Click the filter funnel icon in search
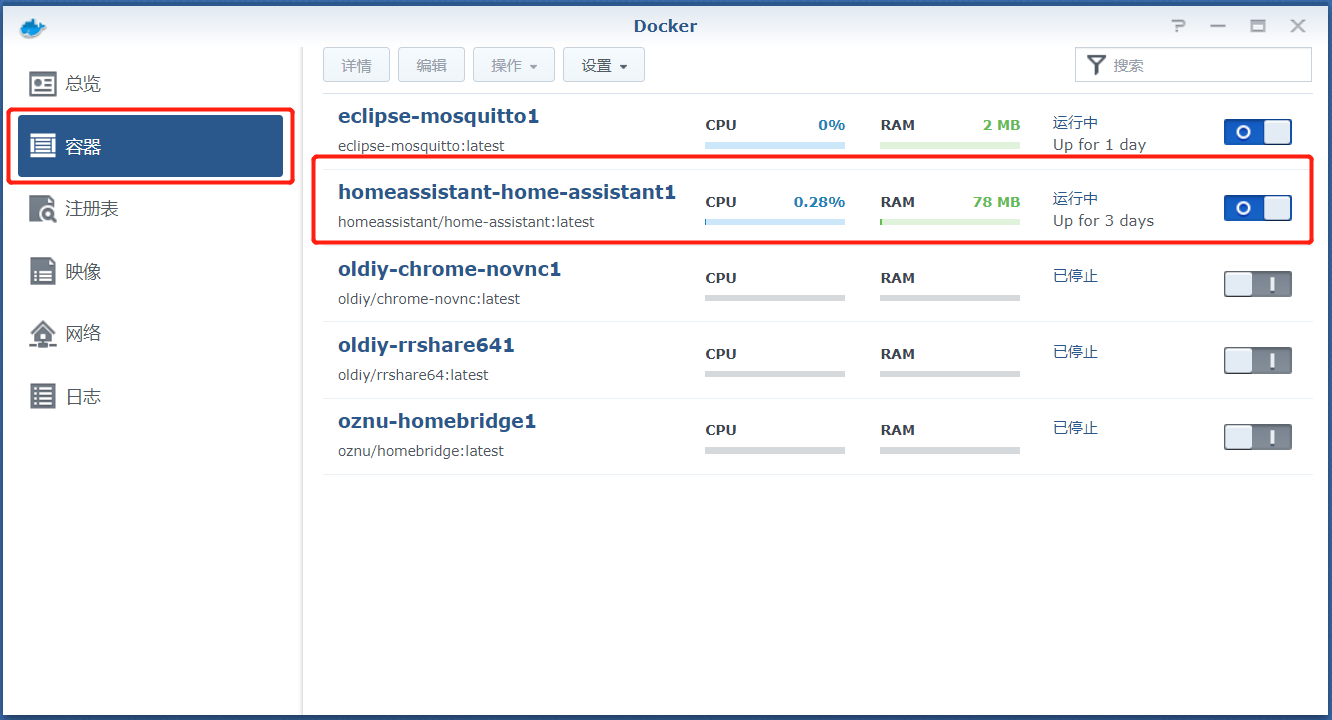The height and width of the screenshot is (720, 1332). [x=1097, y=65]
